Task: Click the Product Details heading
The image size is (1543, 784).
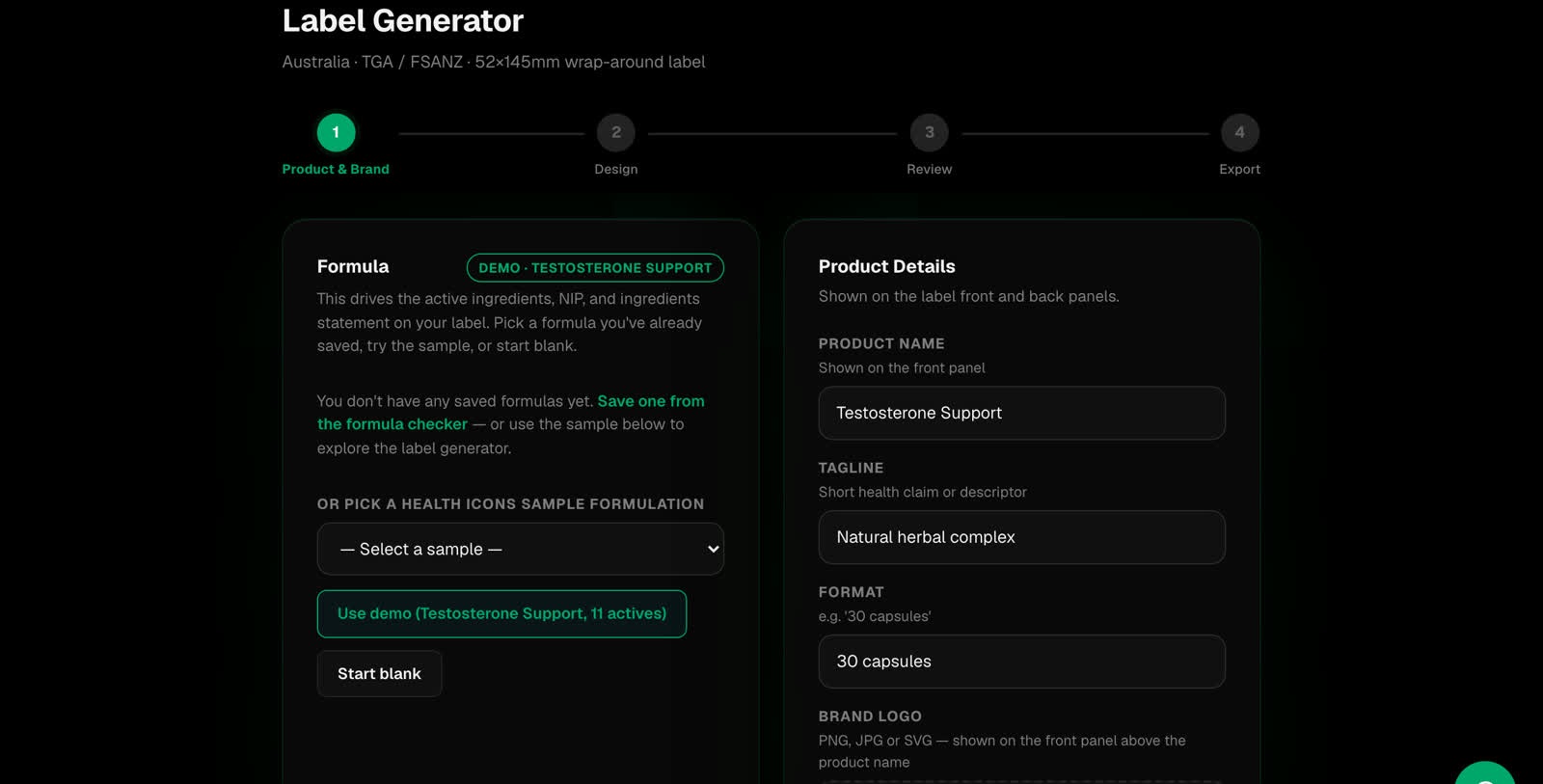Action: pyautogui.click(x=887, y=266)
